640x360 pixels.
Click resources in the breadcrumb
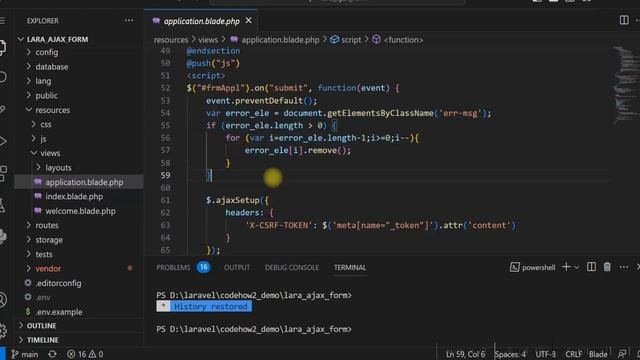tap(171, 40)
